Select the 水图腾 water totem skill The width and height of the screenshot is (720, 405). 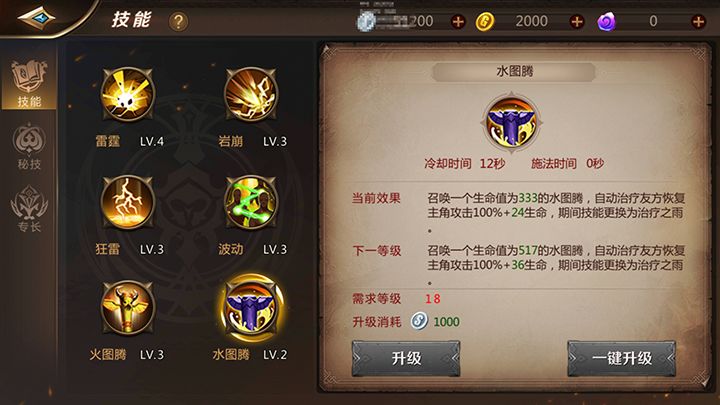pyautogui.click(x=251, y=308)
